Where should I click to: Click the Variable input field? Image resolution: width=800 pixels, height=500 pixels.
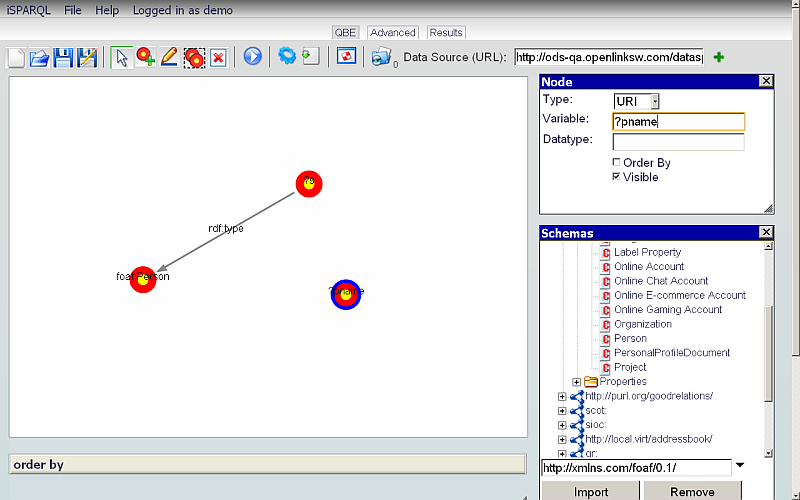[x=679, y=121]
